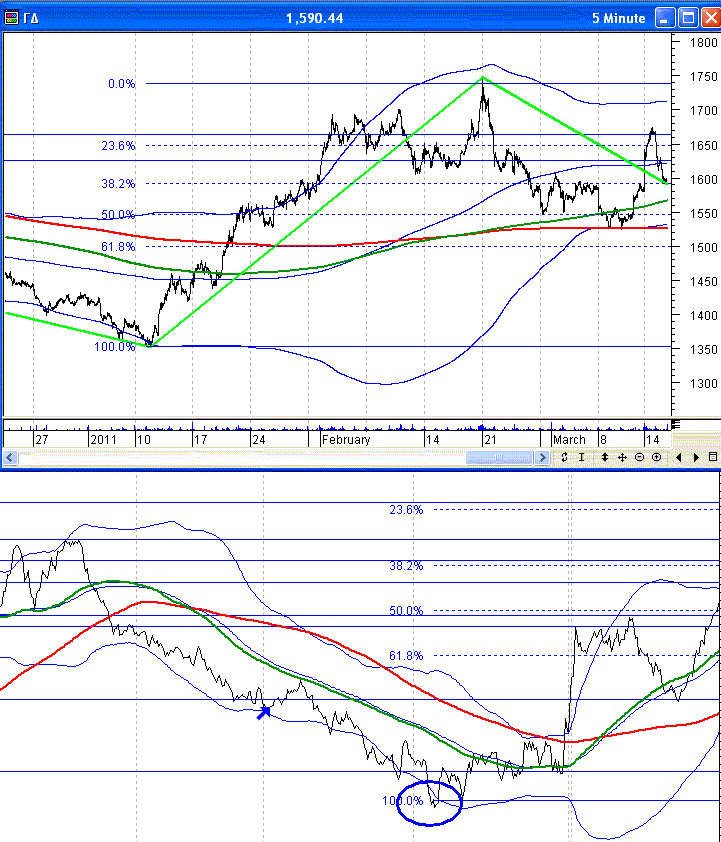Step chart forward with right triangle
The width and height of the screenshot is (721, 842).
(x=695, y=457)
